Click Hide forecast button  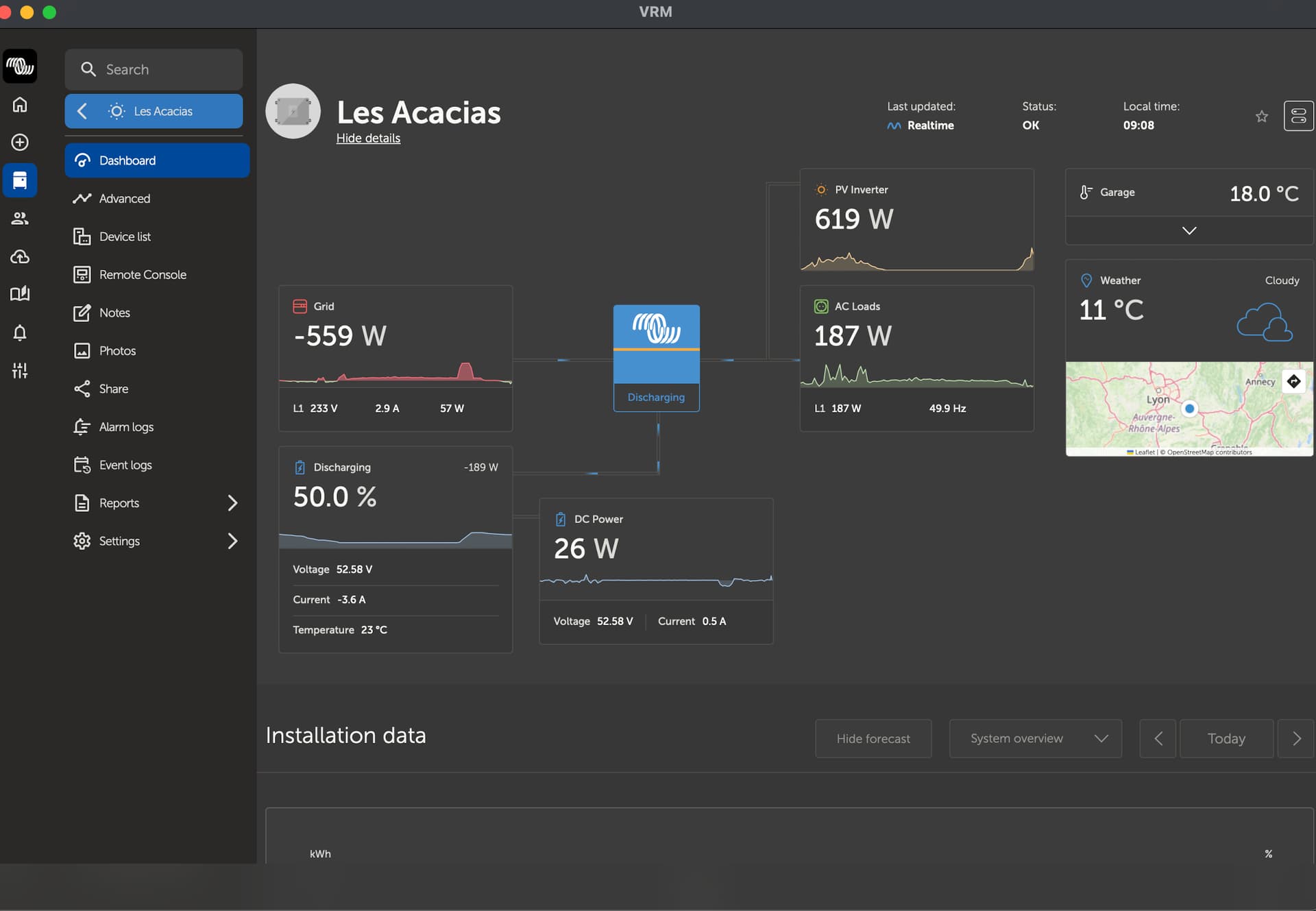click(873, 738)
